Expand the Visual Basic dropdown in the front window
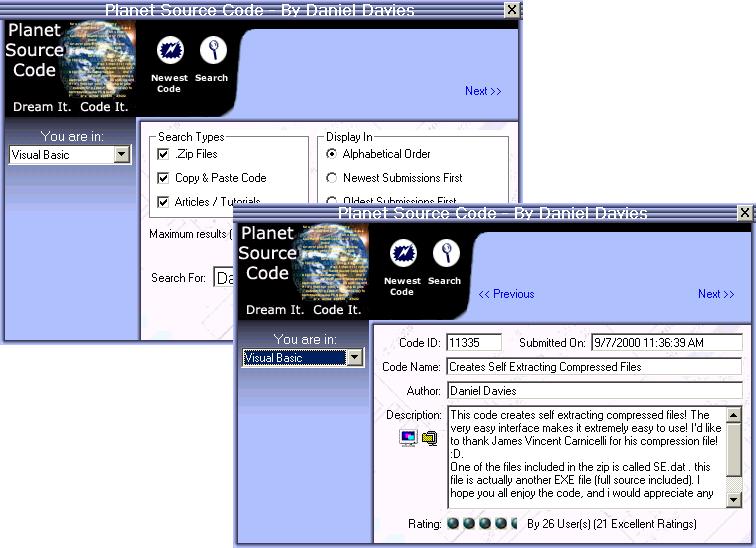 [x=354, y=358]
